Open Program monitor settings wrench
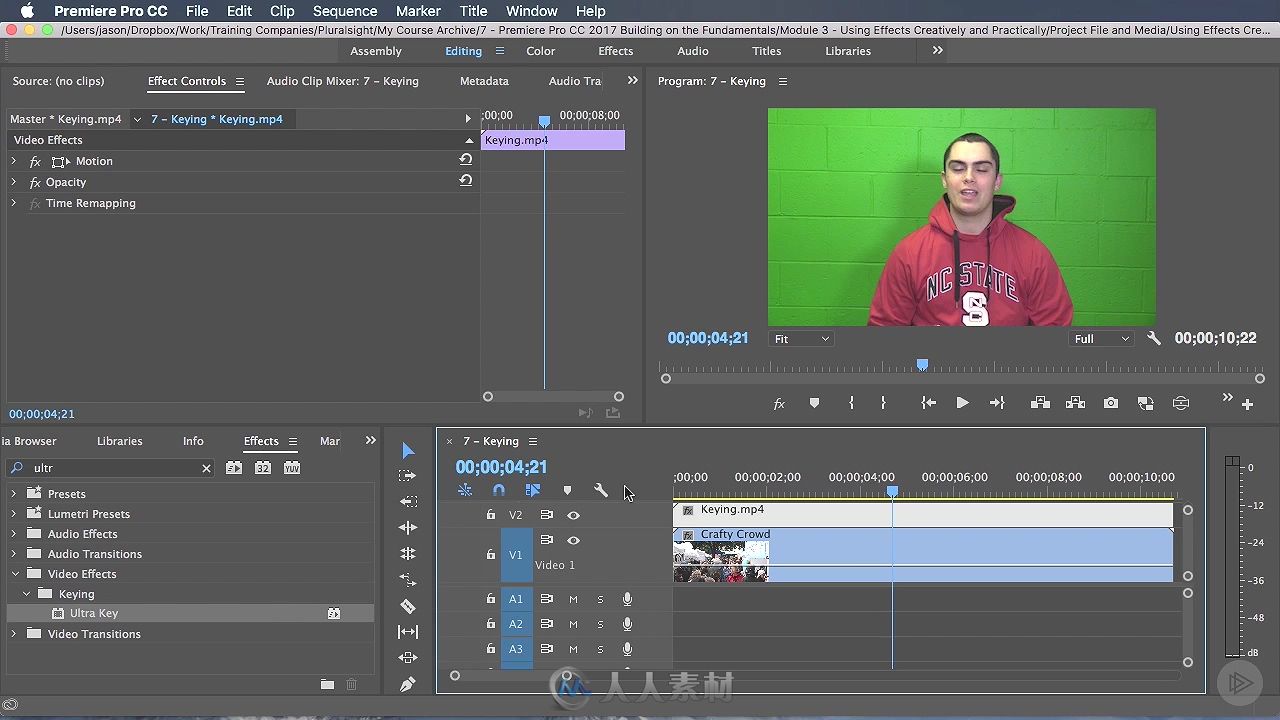Image resolution: width=1280 pixels, height=720 pixels. [x=1154, y=339]
